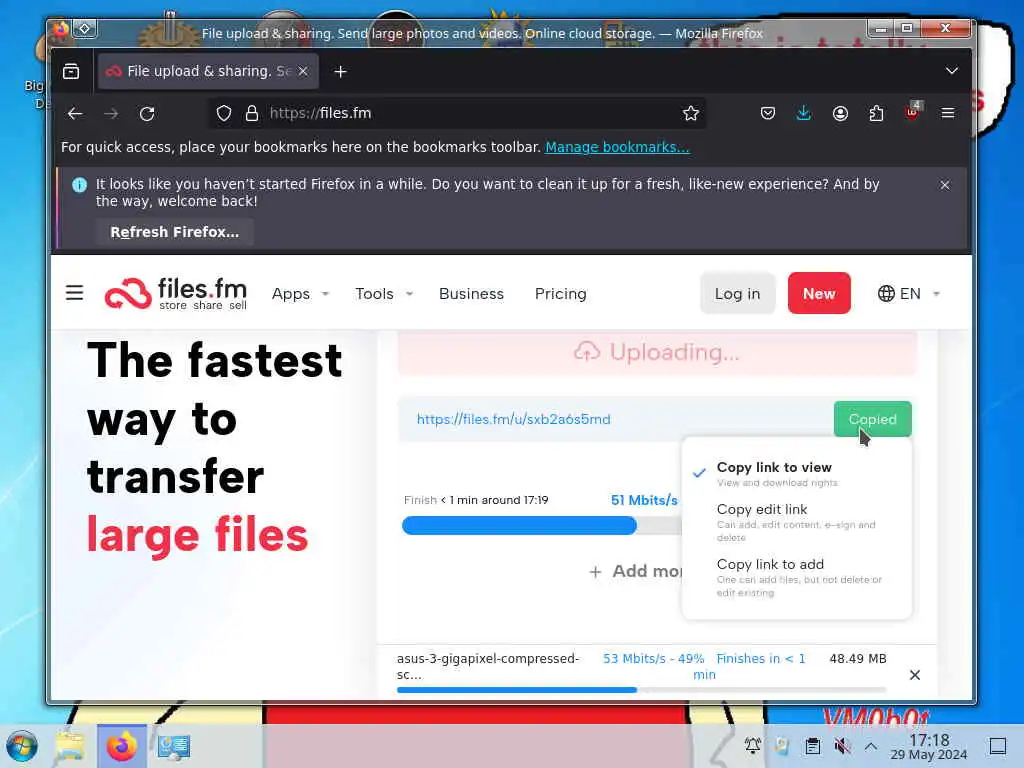Open the Pricing page
This screenshot has width=1024, height=768.
(560, 294)
